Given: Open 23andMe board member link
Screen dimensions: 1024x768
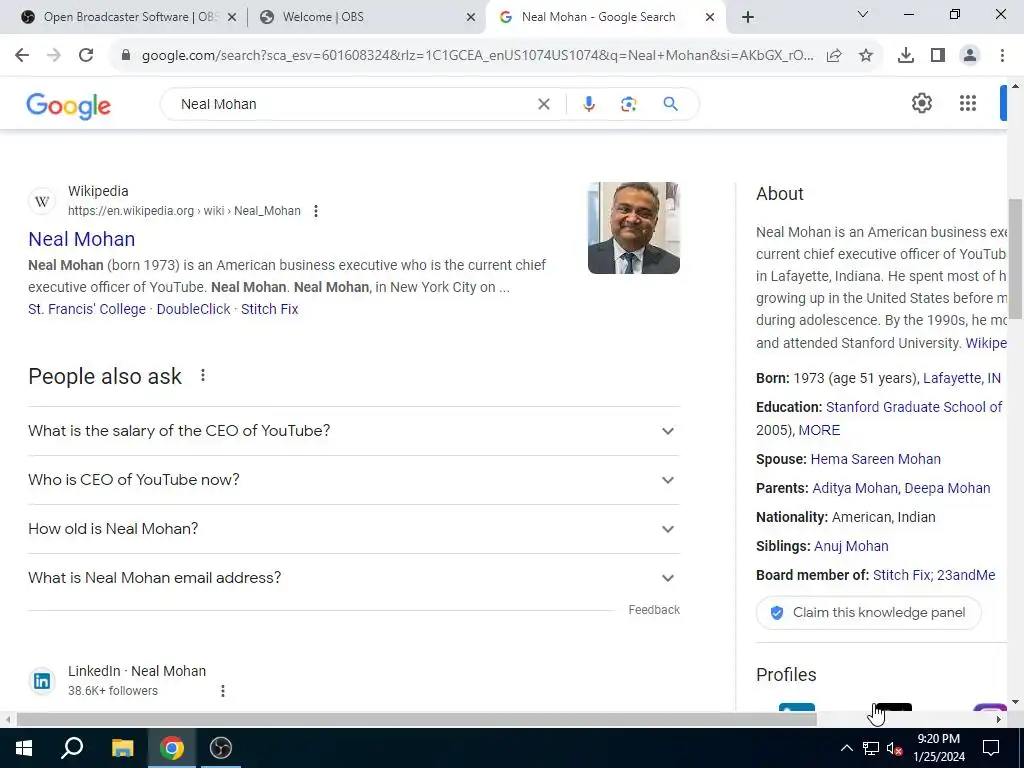Looking at the screenshot, I should pos(966,575).
